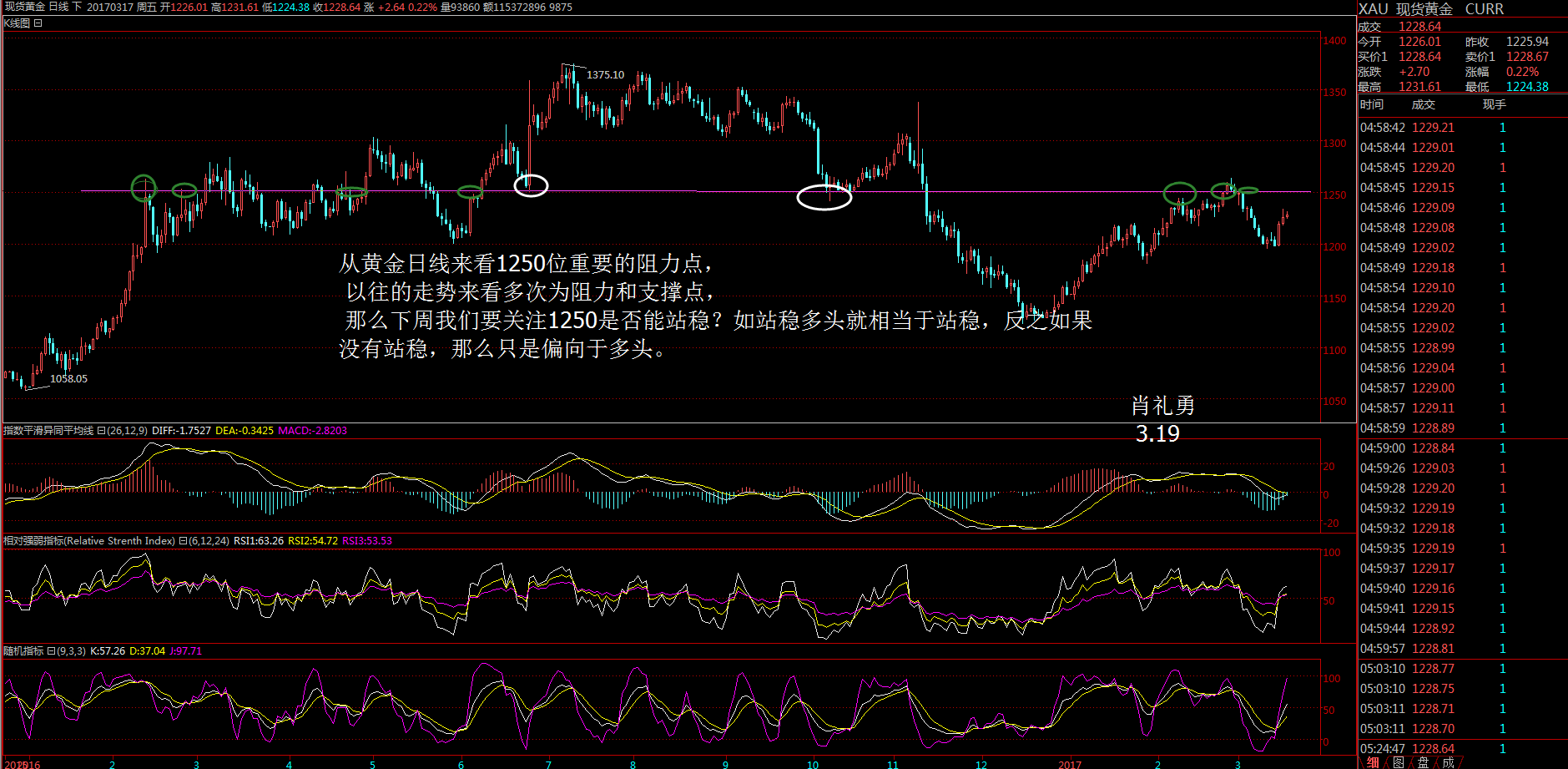1568x769 pixels.
Task: Collapse the Relative Strength Index panel box
Action: tap(183, 541)
